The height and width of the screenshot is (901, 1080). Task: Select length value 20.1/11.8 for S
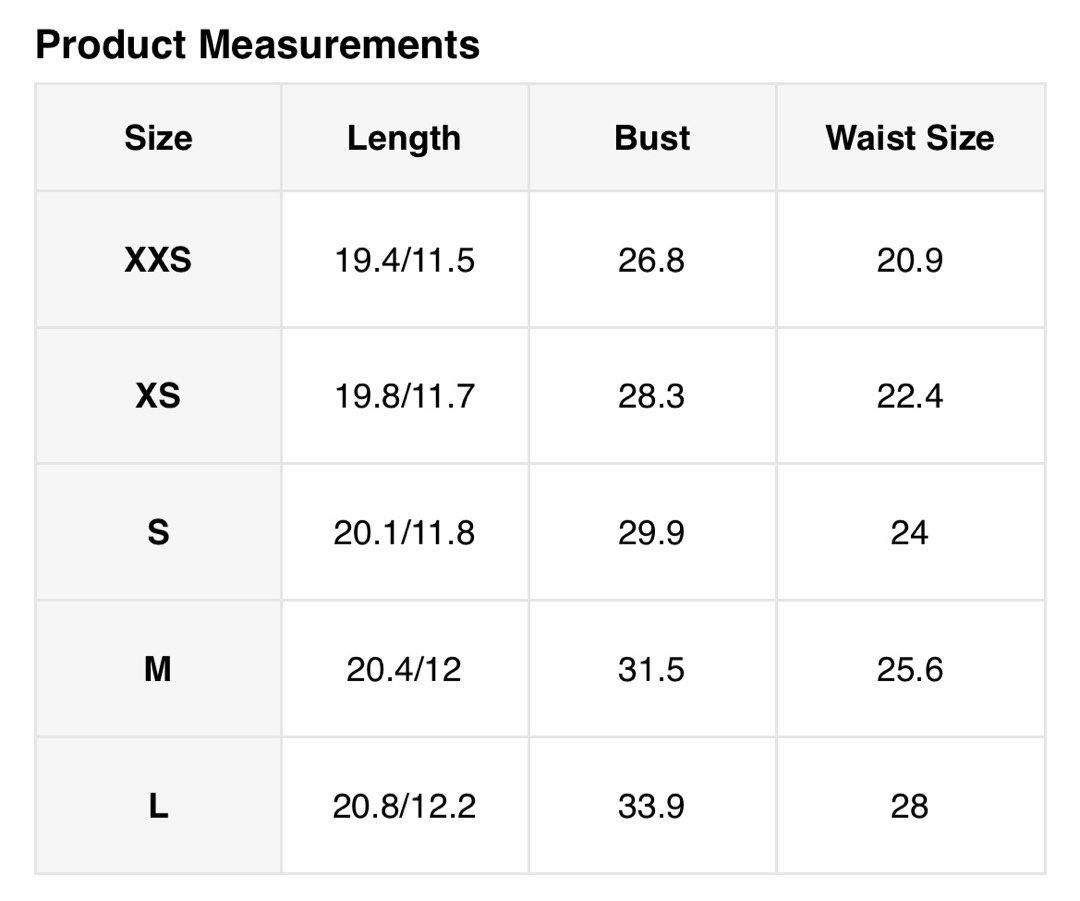tap(404, 533)
